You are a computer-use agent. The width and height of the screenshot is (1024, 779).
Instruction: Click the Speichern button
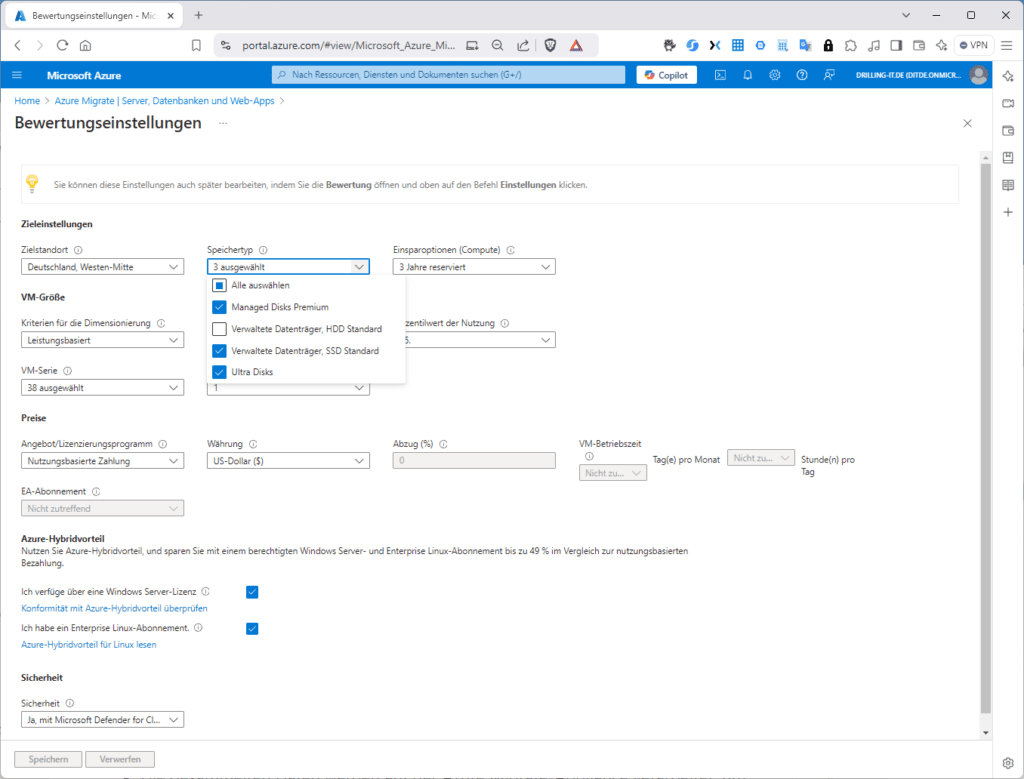click(48, 759)
